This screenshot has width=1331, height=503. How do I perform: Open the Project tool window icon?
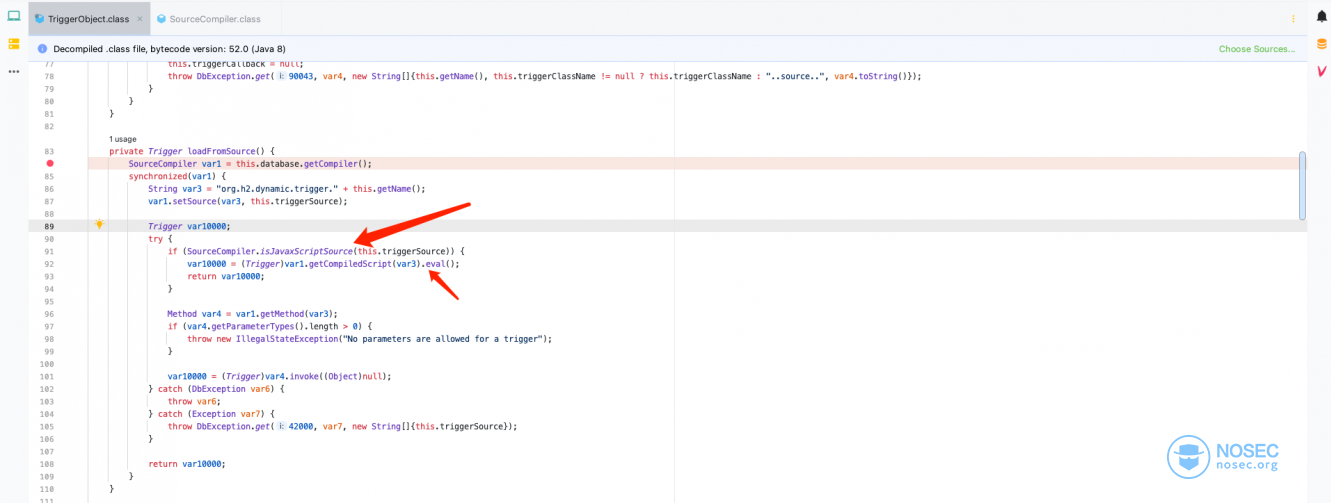tap(13, 16)
